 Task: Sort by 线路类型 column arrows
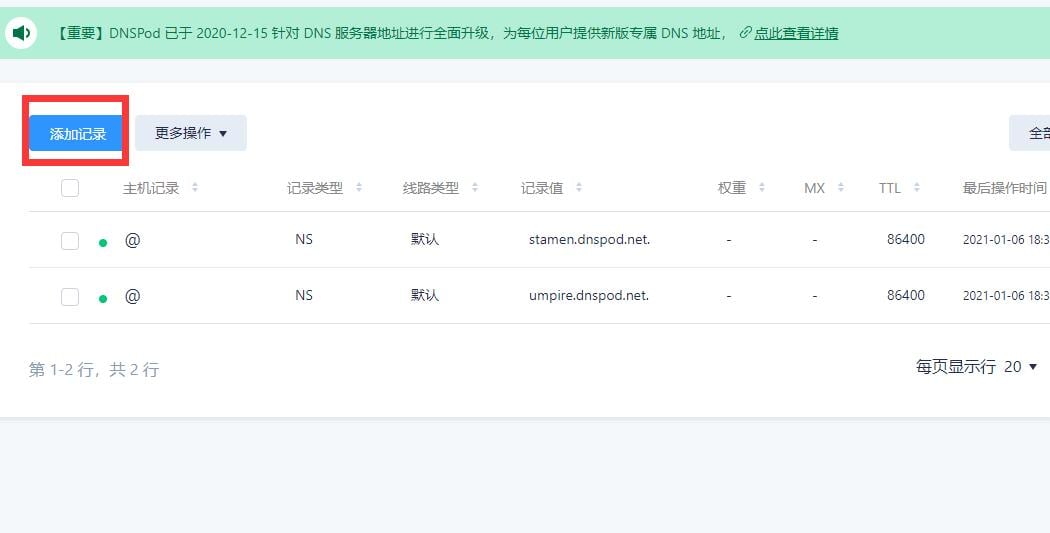(x=474, y=187)
